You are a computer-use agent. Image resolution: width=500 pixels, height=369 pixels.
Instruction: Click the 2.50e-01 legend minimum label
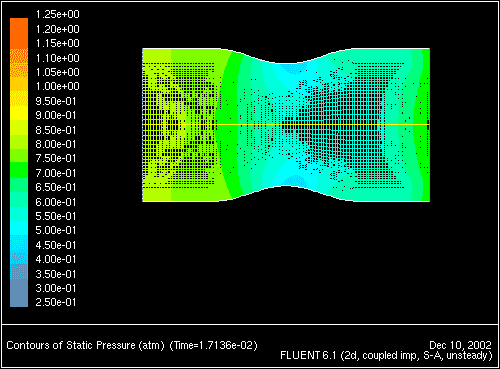[56, 302]
